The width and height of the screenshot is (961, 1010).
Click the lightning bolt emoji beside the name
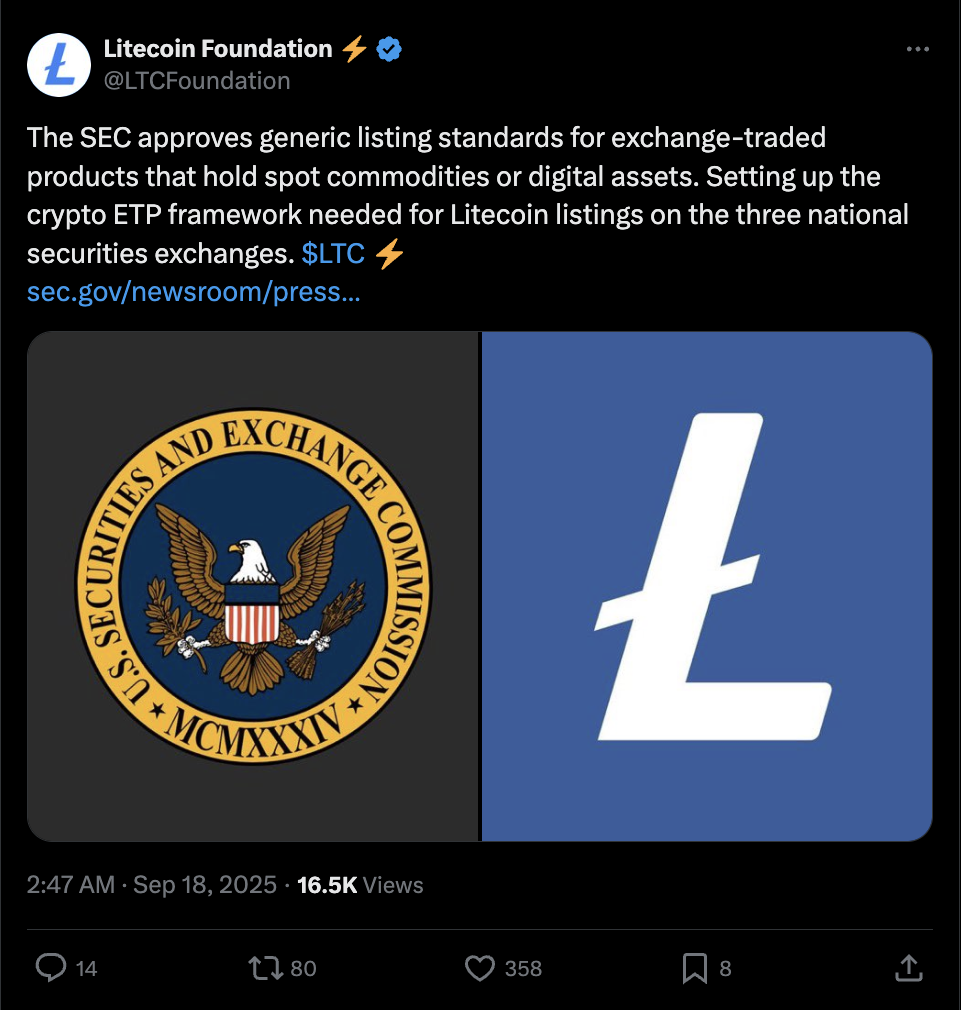pyautogui.click(x=354, y=49)
